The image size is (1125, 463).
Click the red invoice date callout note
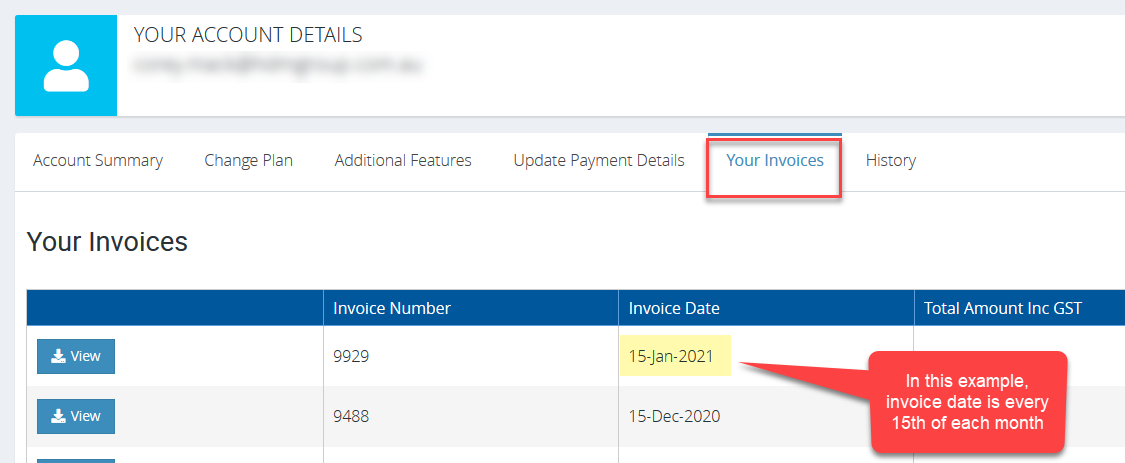967,401
